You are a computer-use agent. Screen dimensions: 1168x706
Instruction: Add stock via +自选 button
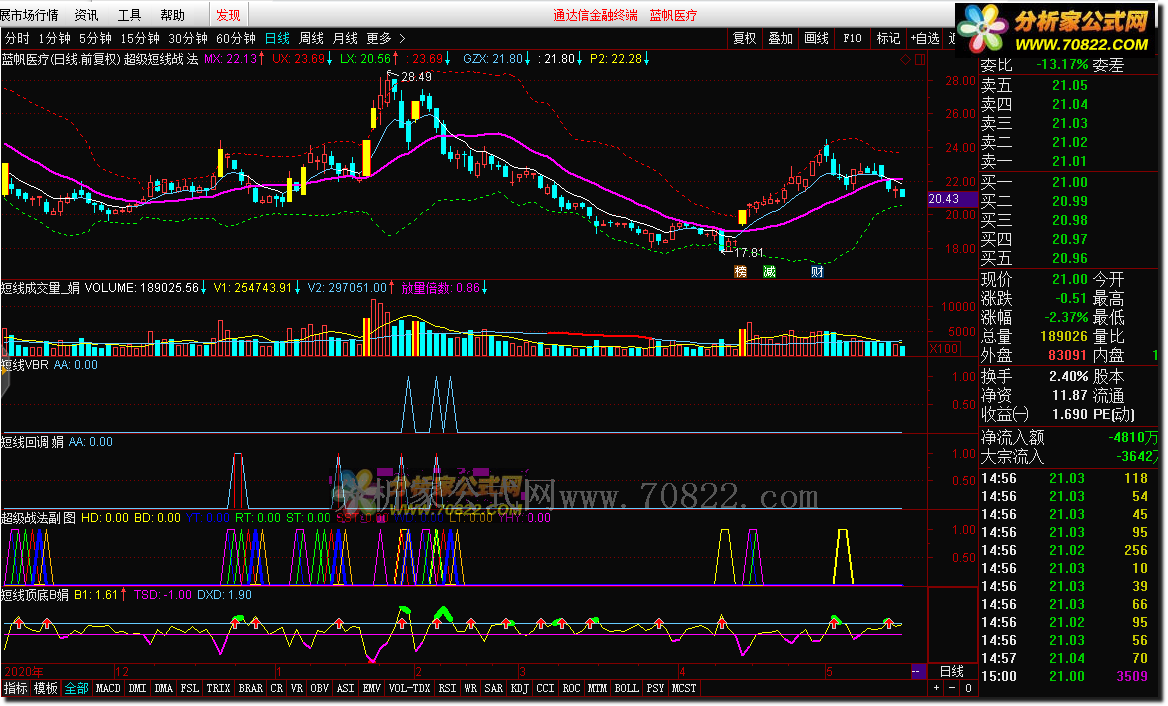pyautogui.click(x=925, y=38)
